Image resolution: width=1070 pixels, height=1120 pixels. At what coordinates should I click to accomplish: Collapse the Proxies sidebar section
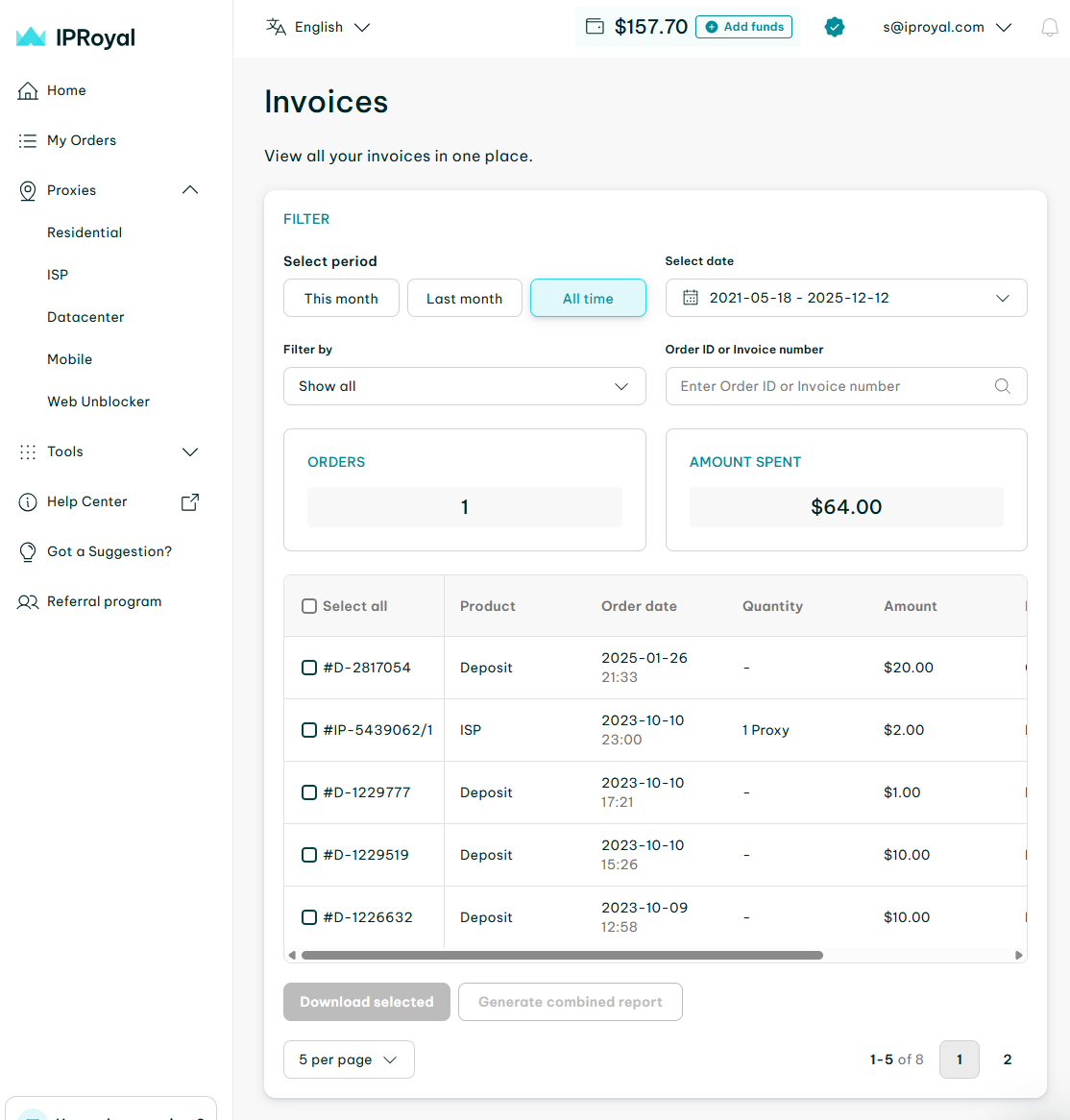tap(190, 190)
